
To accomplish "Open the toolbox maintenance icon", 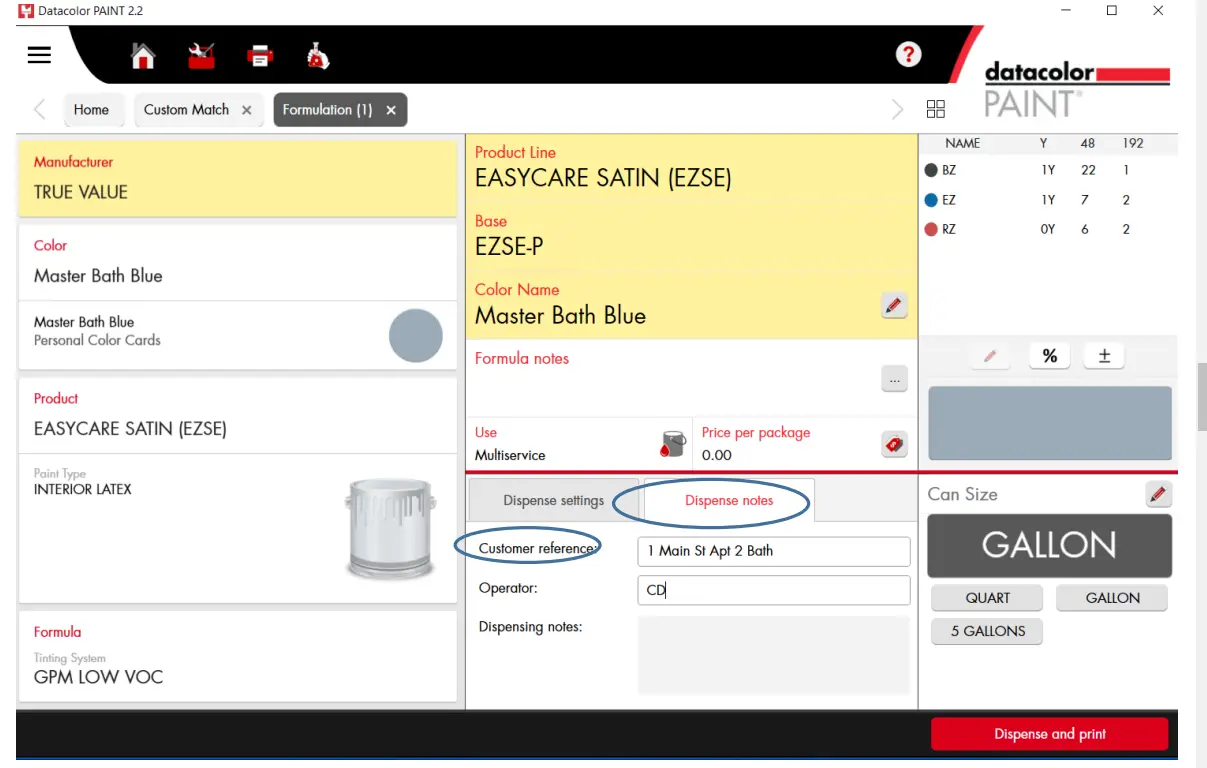I will 202,56.
